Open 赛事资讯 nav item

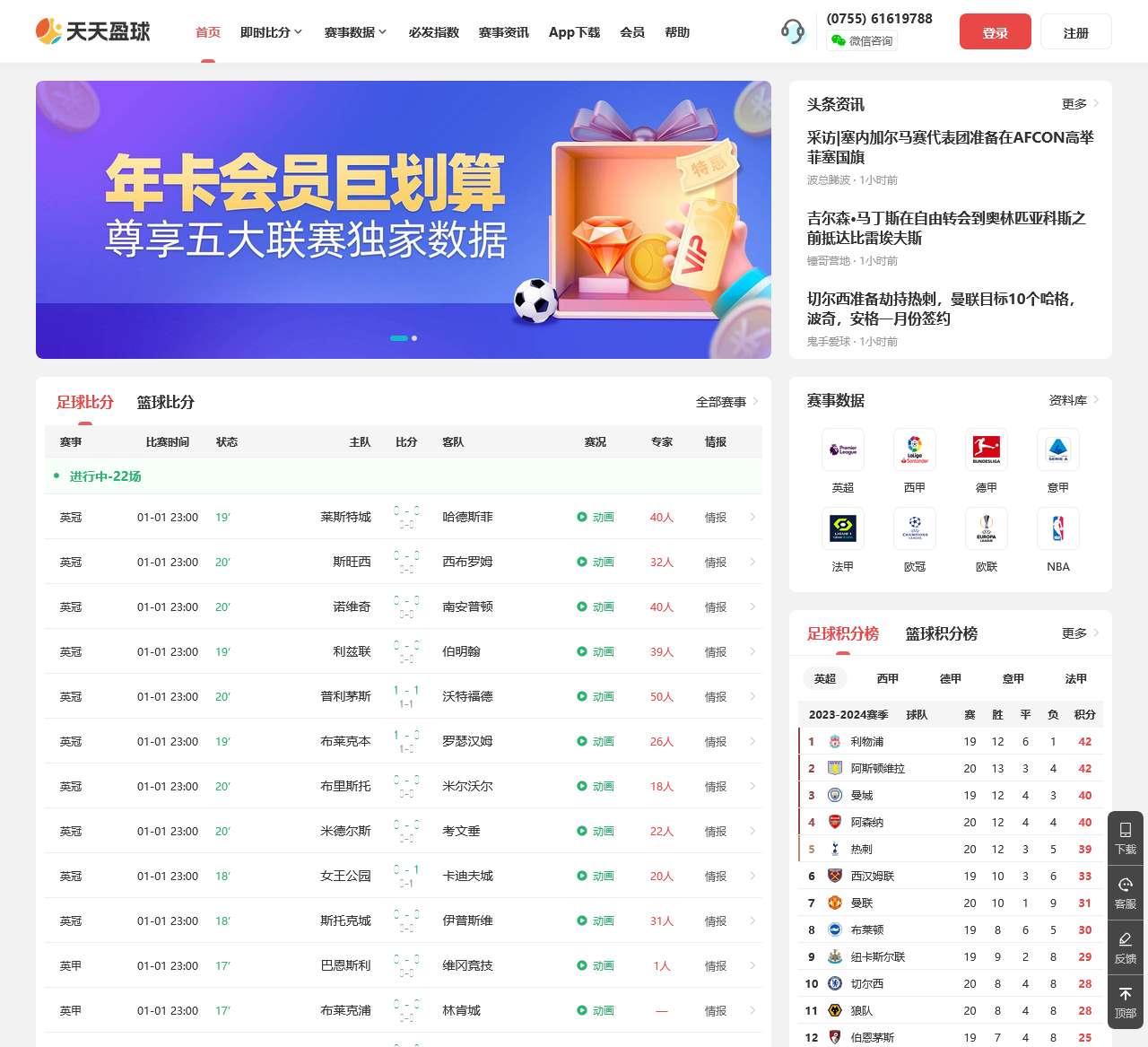click(503, 32)
